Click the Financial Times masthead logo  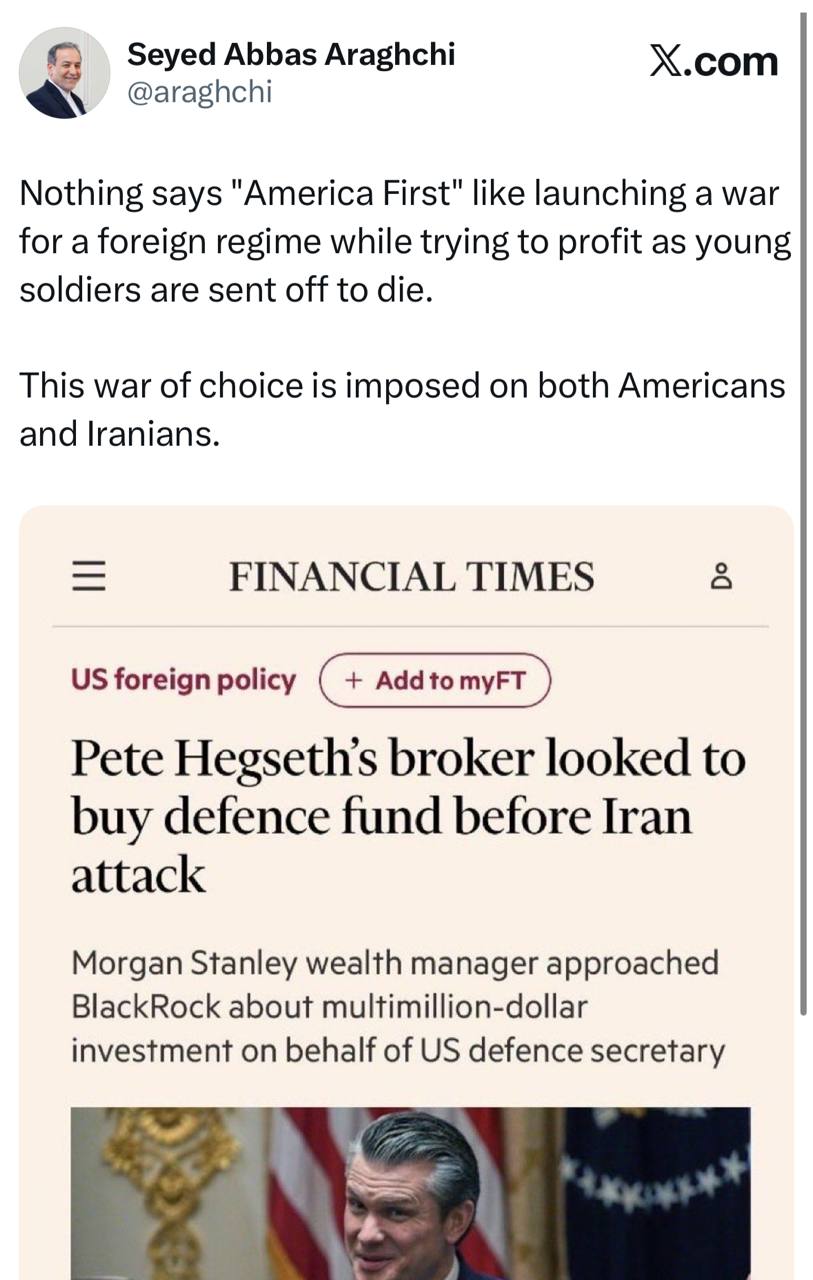pyautogui.click(x=411, y=577)
